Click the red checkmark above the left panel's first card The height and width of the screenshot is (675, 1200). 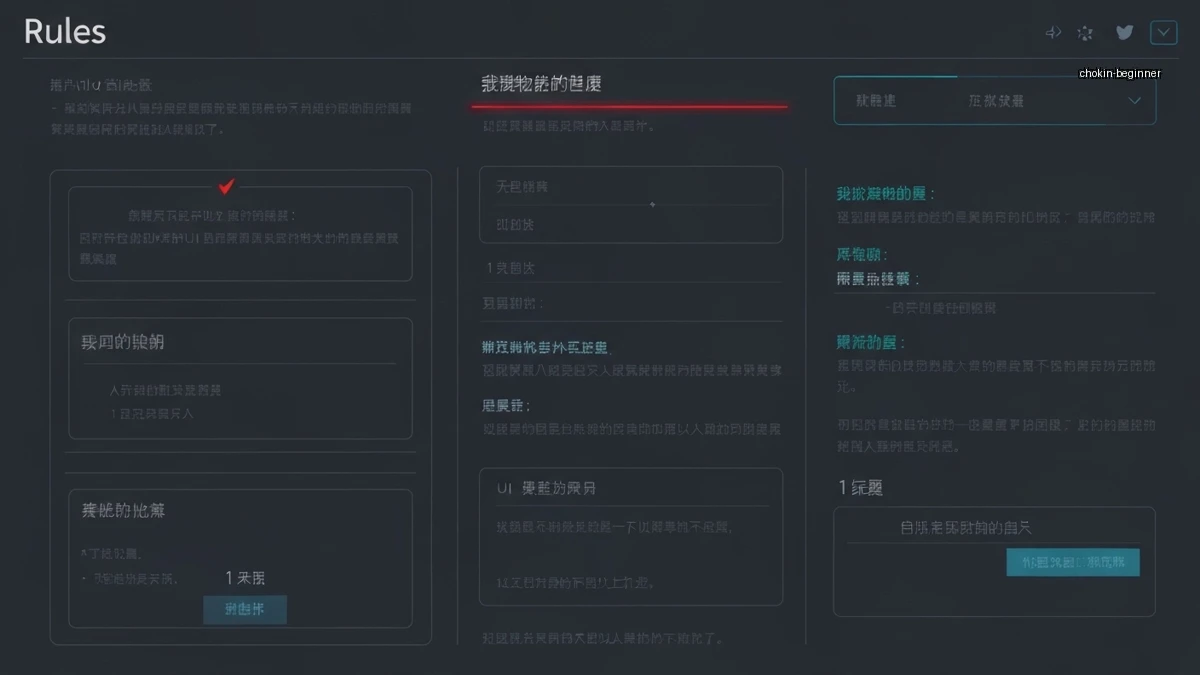point(227,186)
